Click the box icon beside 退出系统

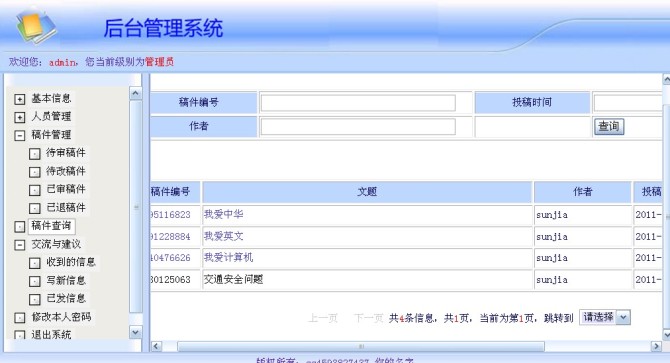coord(20,335)
